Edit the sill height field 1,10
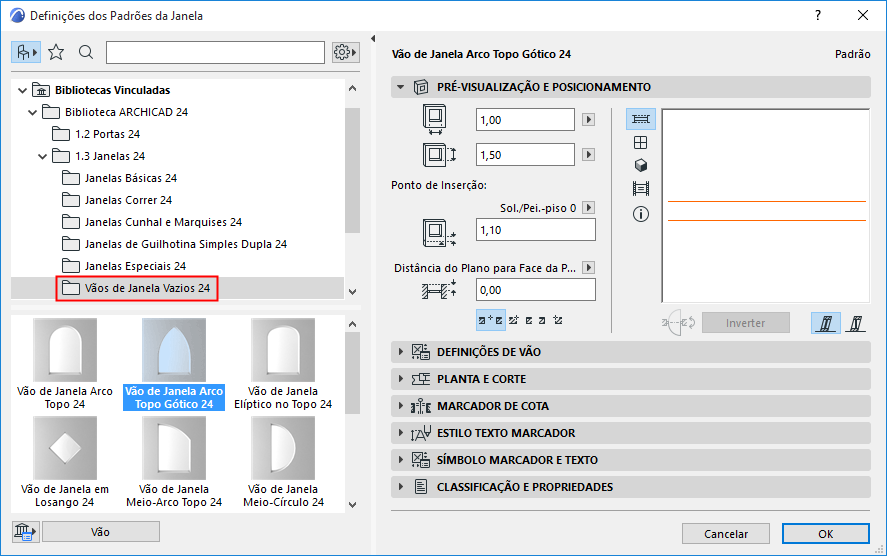Screen dimensions: 887x556 point(535,230)
